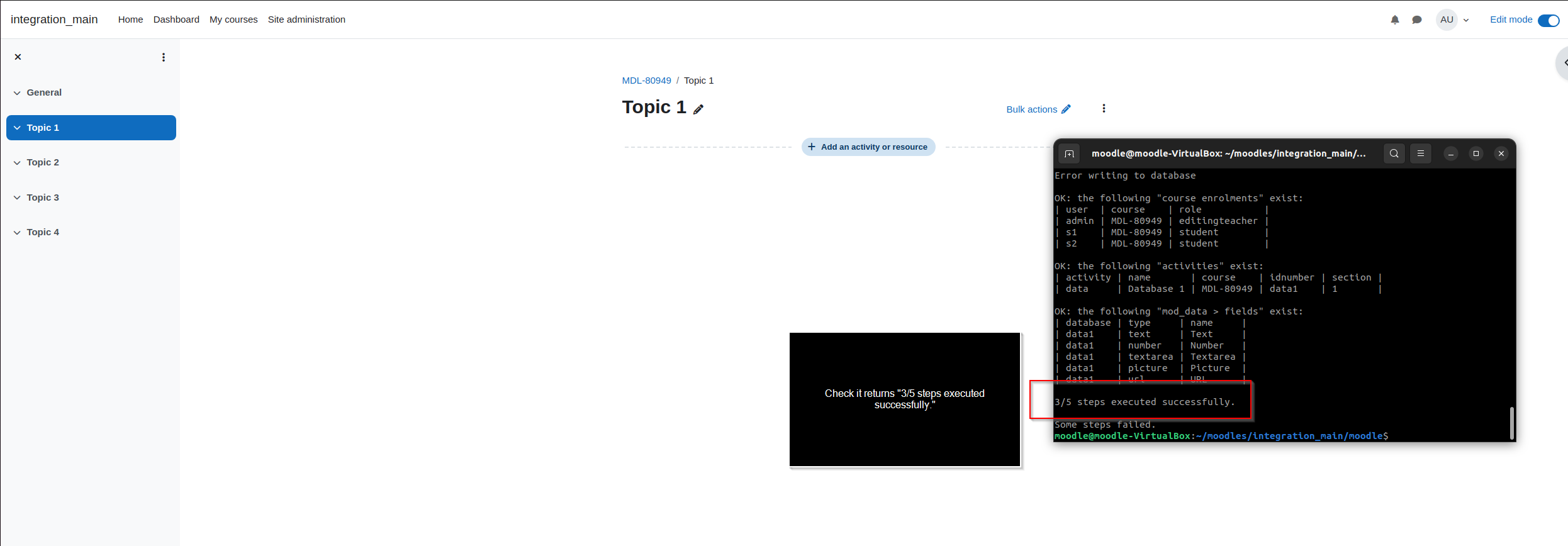
Task: Minimize the terminal window
Action: (x=1451, y=153)
